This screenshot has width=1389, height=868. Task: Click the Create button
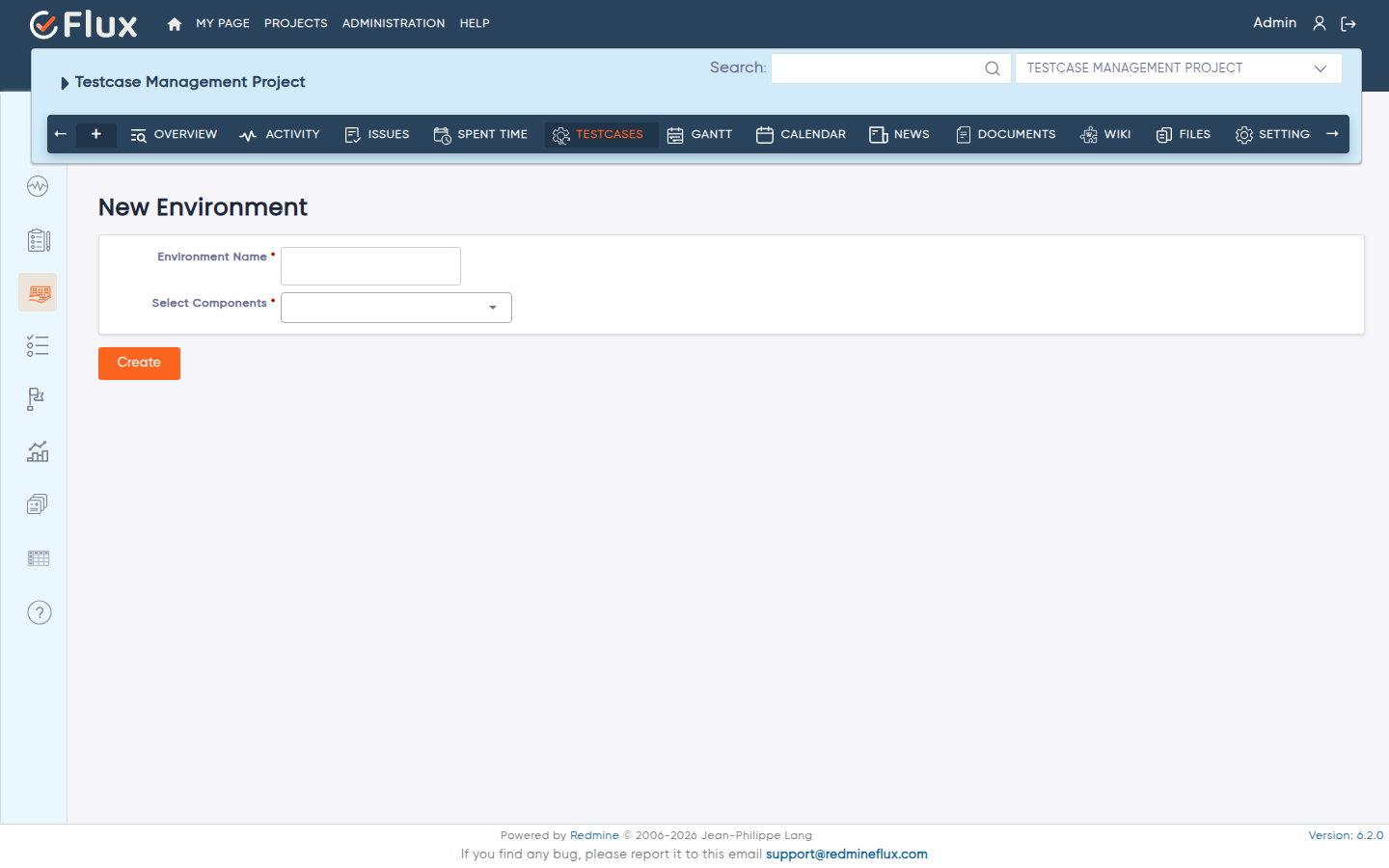click(x=139, y=364)
